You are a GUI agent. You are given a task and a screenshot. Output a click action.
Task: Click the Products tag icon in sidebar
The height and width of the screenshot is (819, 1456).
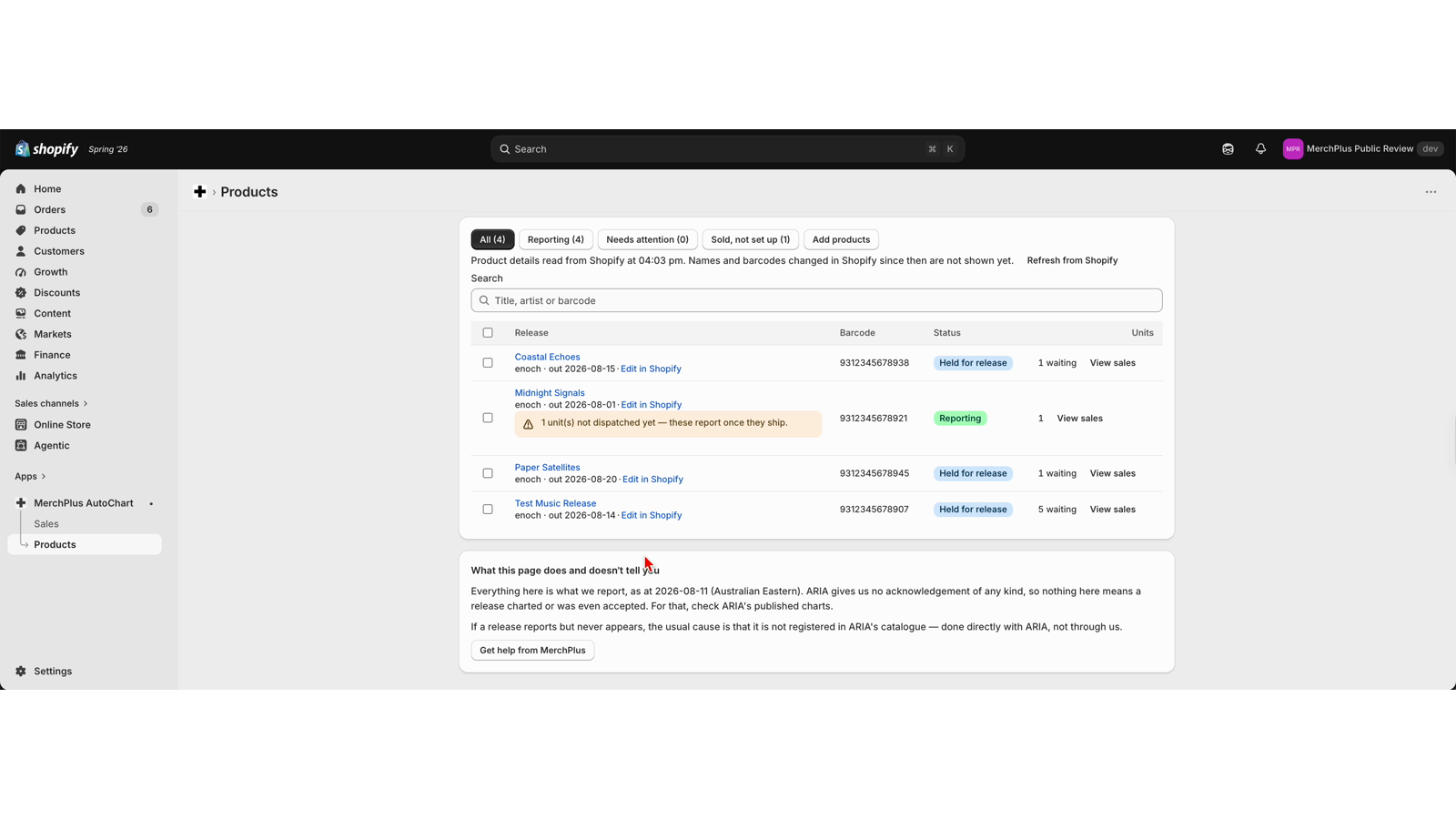click(x=21, y=230)
